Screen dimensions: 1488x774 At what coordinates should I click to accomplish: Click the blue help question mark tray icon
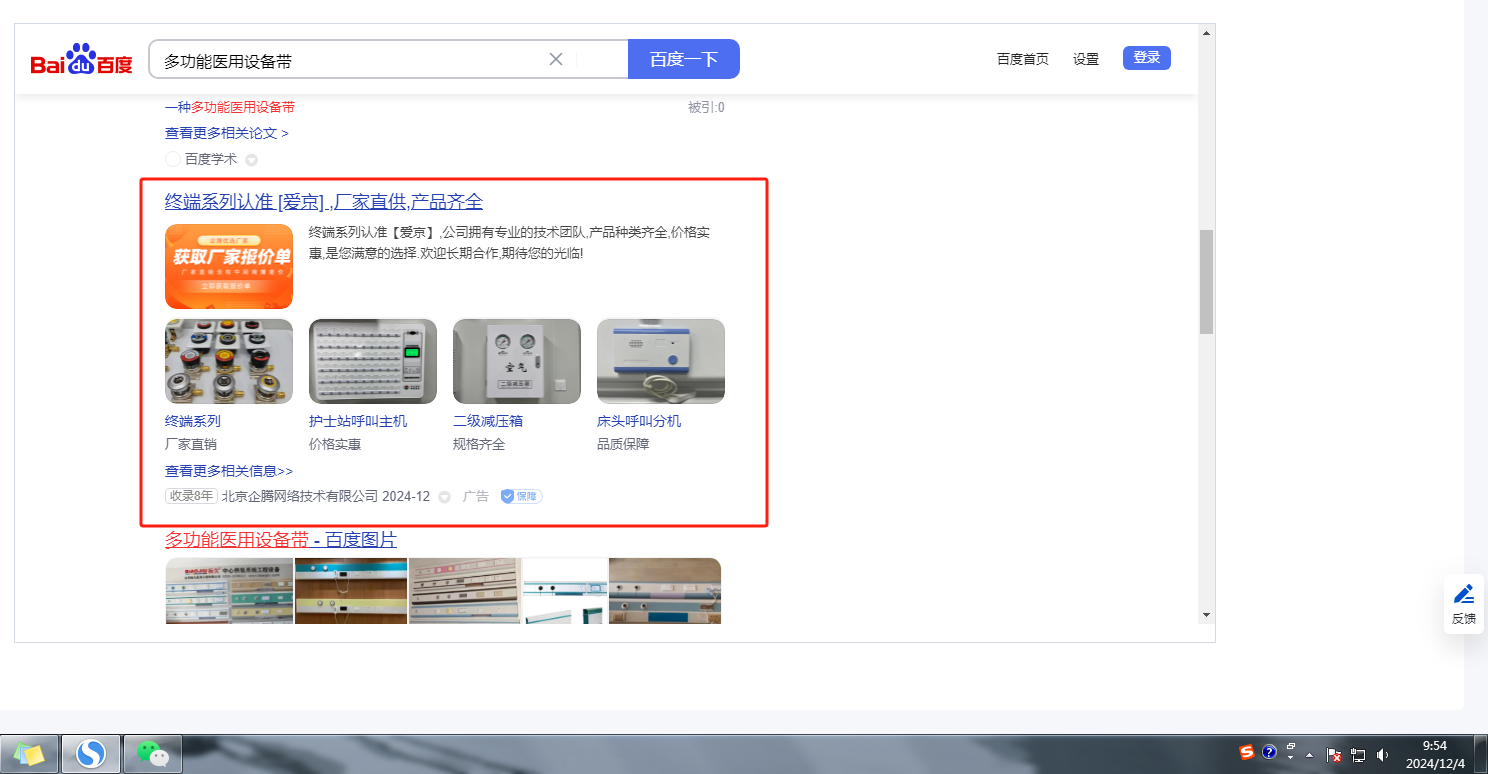pyautogui.click(x=1269, y=752)
